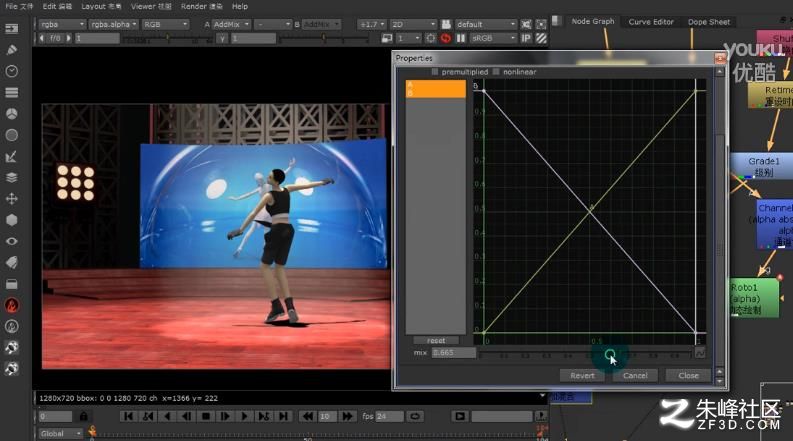Open the Render menu
Image resolution: width=793 pixels, height=441 pixels.
(x=201, y=7)
